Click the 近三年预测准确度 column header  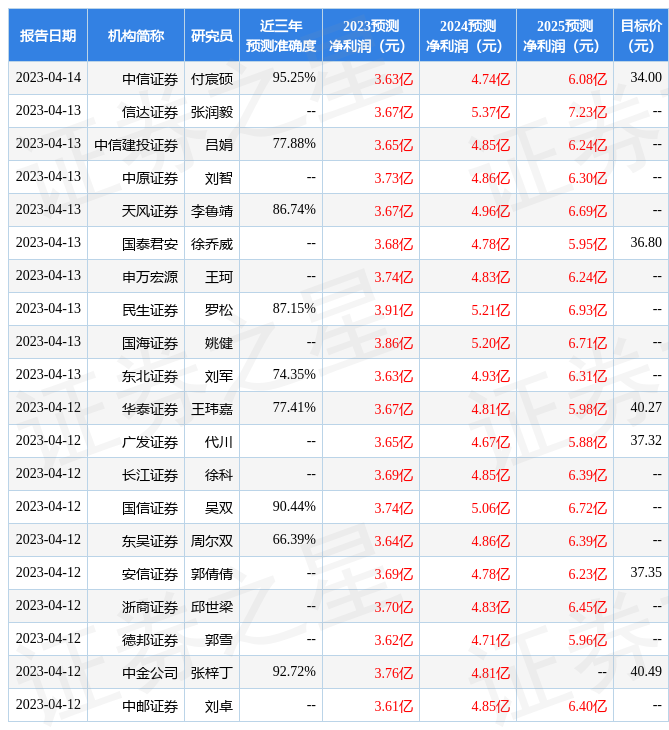click(281, 35)
